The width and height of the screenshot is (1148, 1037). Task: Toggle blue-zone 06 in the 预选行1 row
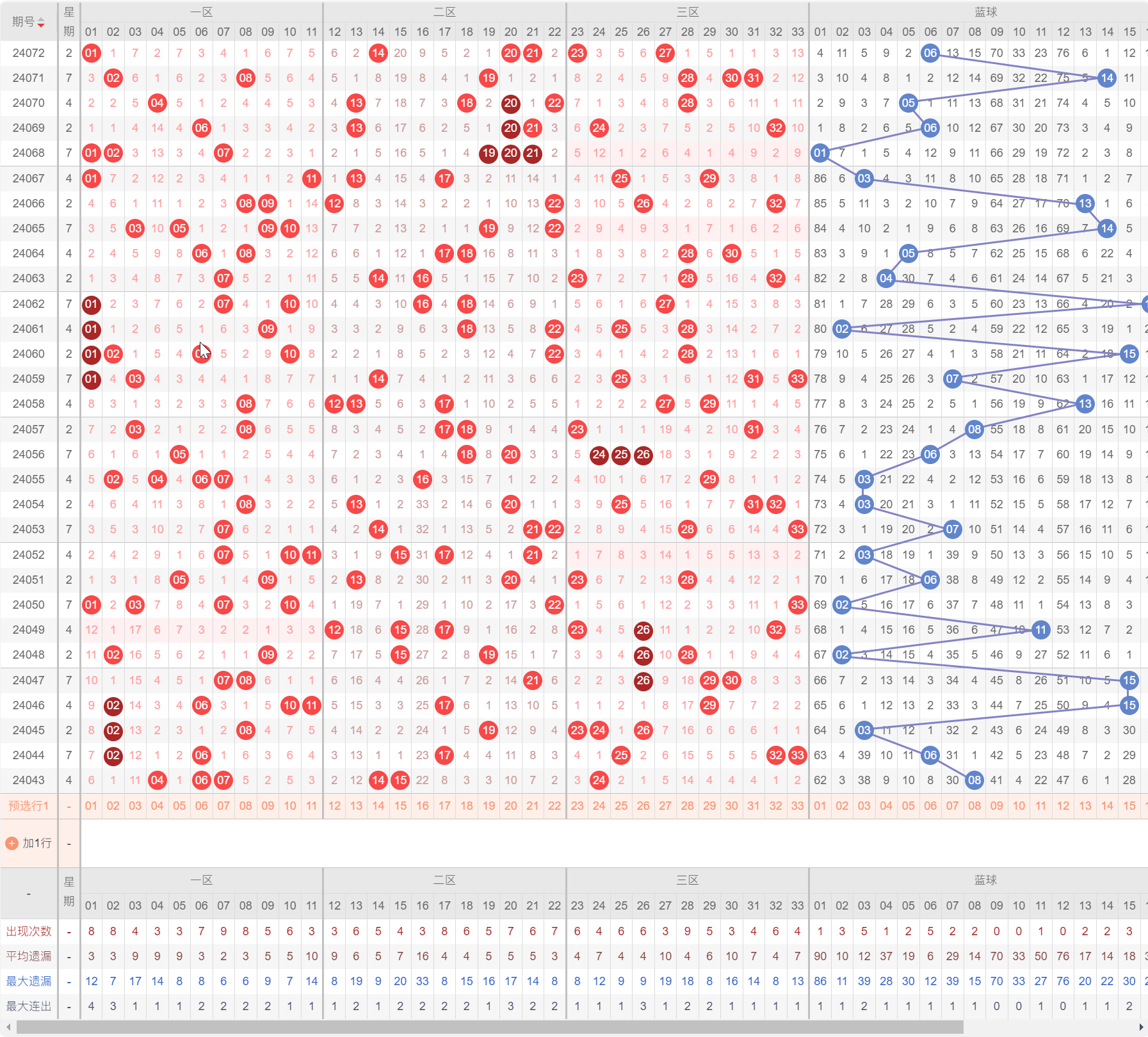(930, 806)
